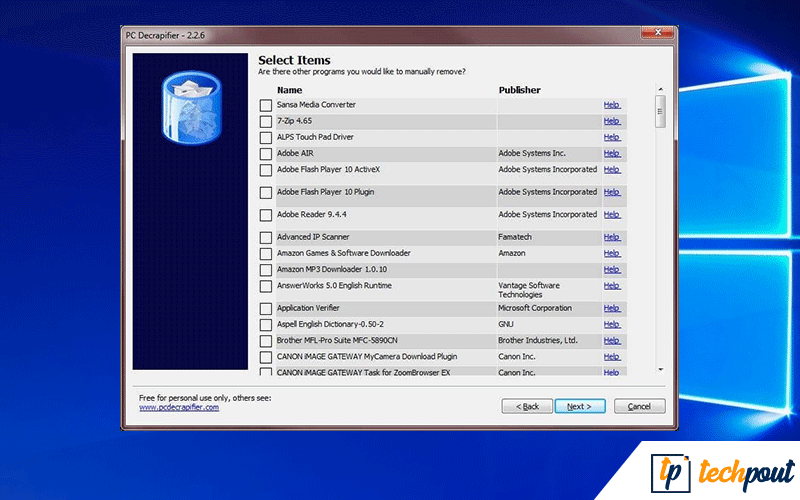Open Help for Amazon Games & Software Downloader
800x500 pixels.
(x=612, y=254)
